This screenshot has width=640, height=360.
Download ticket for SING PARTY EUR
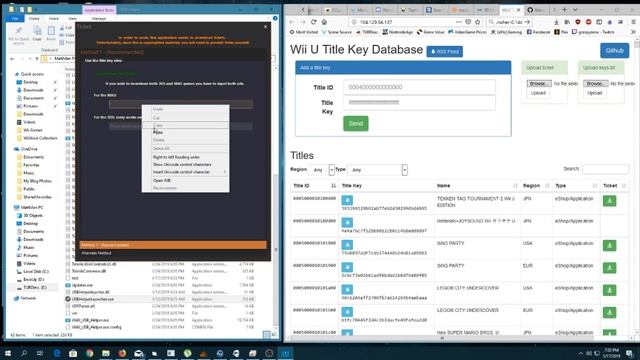click(x=609, y=268)
